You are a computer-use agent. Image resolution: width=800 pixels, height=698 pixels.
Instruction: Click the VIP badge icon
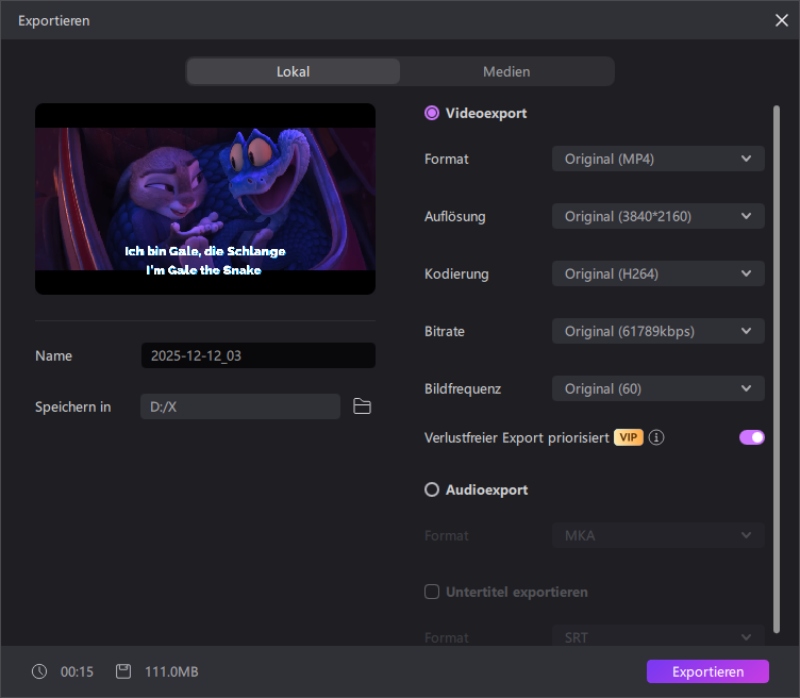pyautogui.click(x=628, y=438)
